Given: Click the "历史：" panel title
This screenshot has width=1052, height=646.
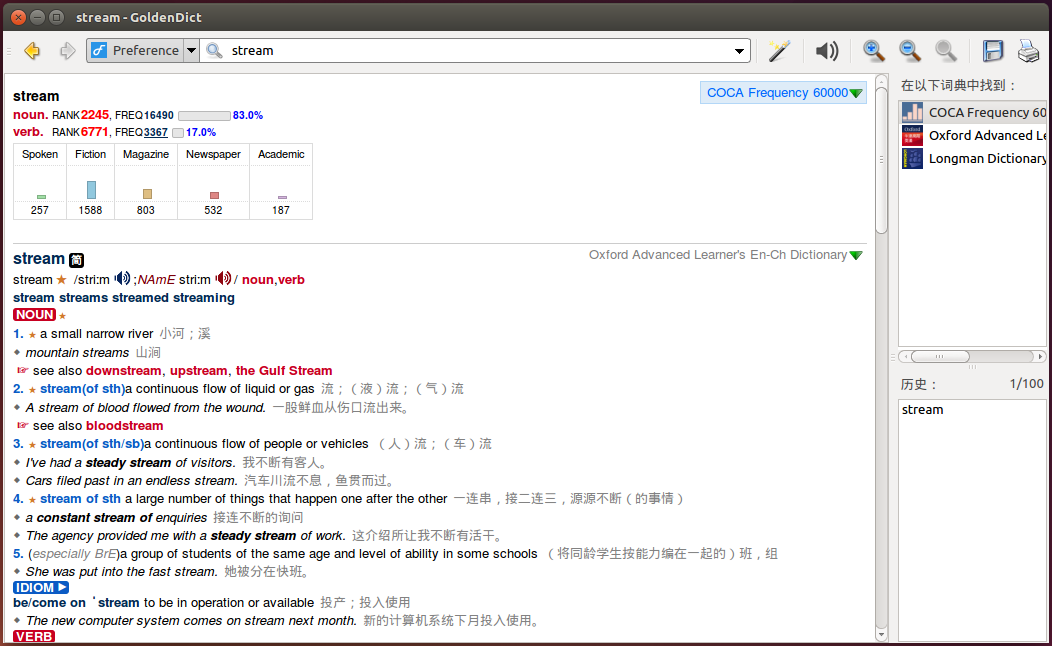Looking at the screenshot, I should pyautogui.click(x=919, y=384).
